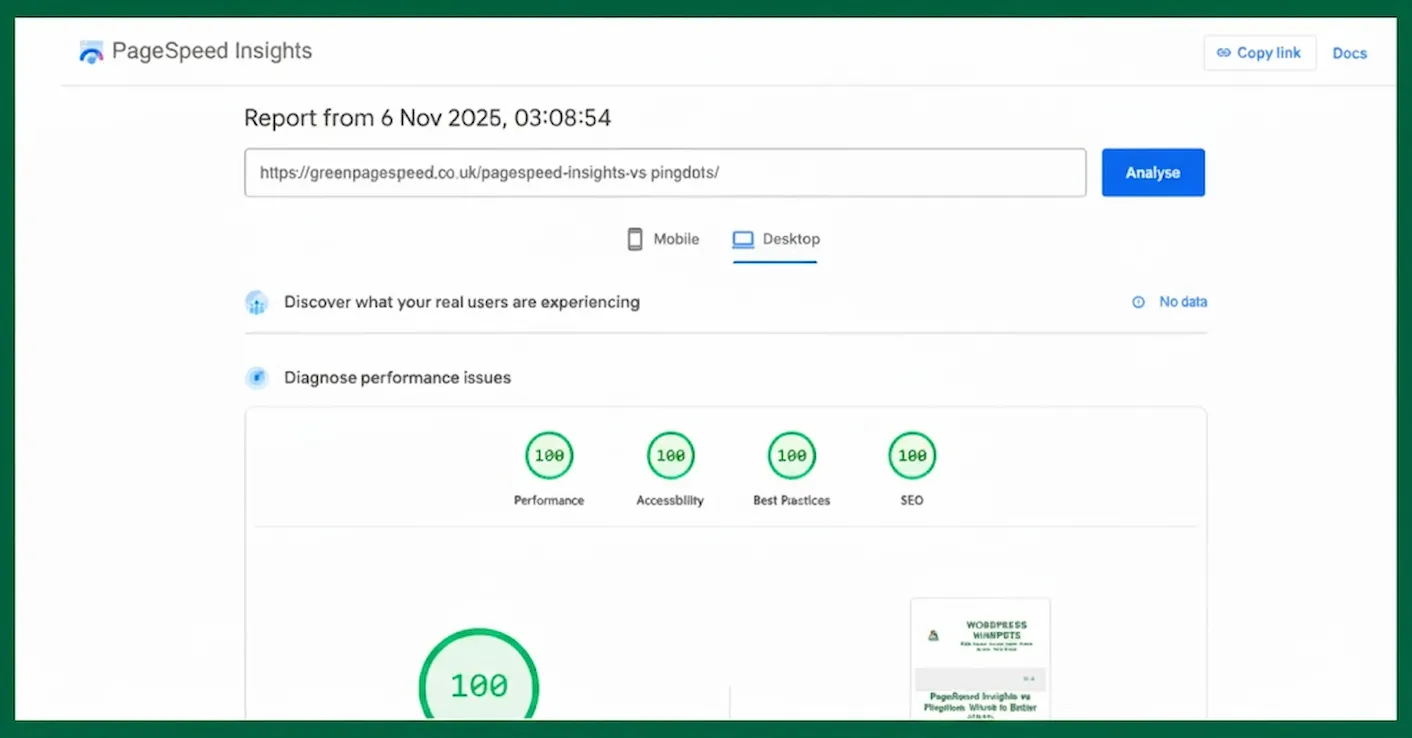Click the PageSpeed Insights logo icon

(x=91, y=52)
